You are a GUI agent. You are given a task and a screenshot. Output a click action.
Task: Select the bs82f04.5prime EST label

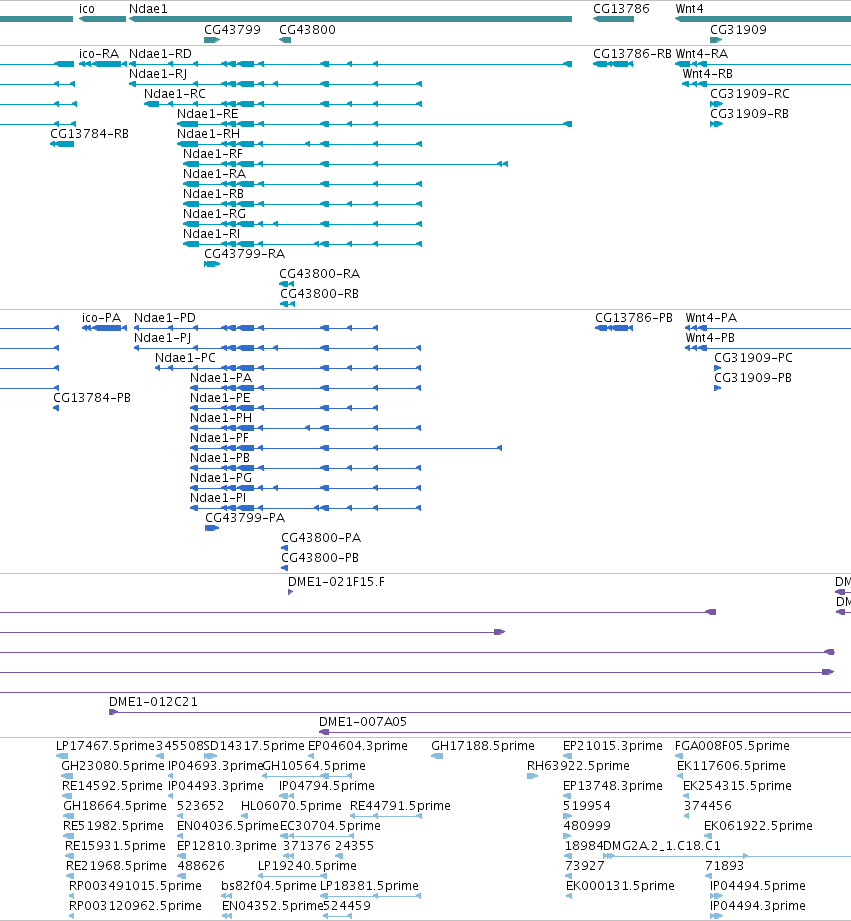(269, 885)
